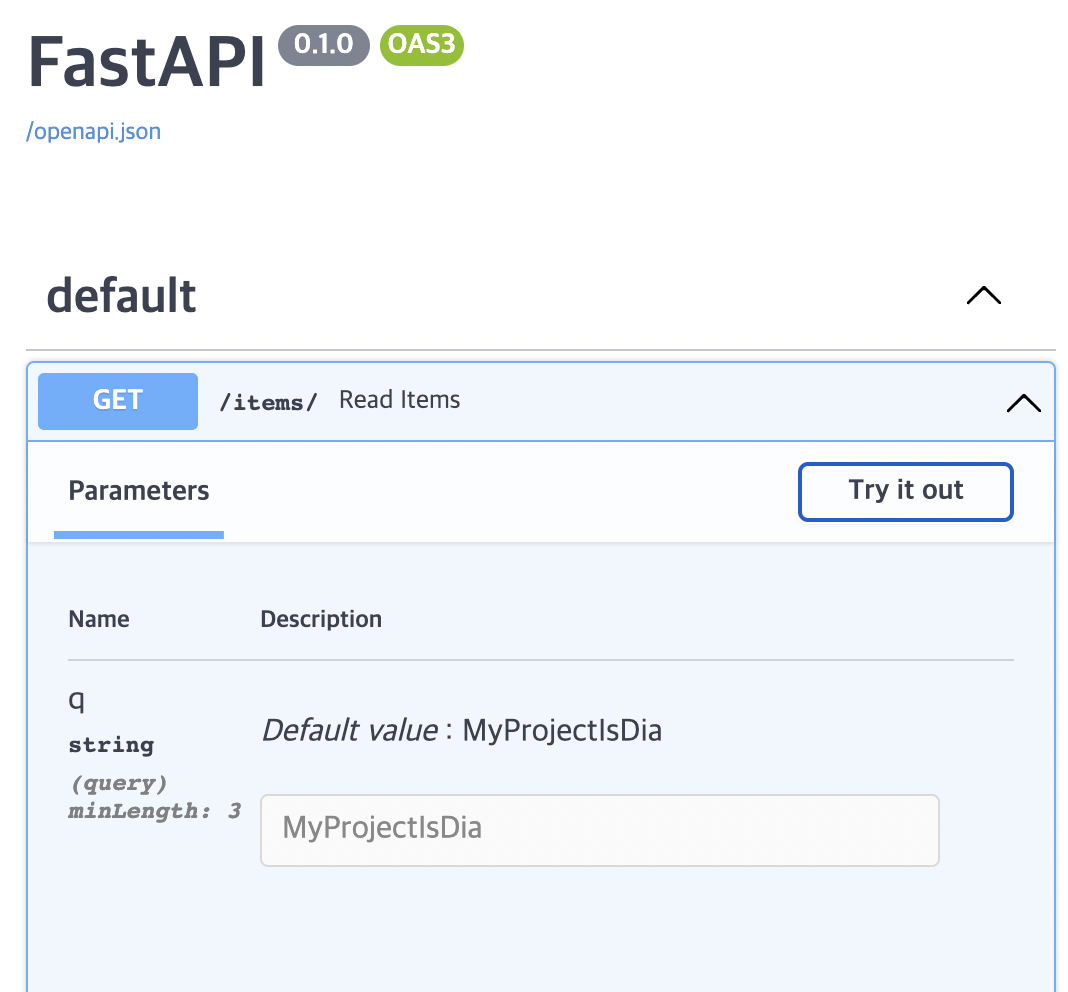Click the 0.1.0 version badge
Image resolution: width=1068 pixels, height=992 pixels.
[x=323, y=44]
